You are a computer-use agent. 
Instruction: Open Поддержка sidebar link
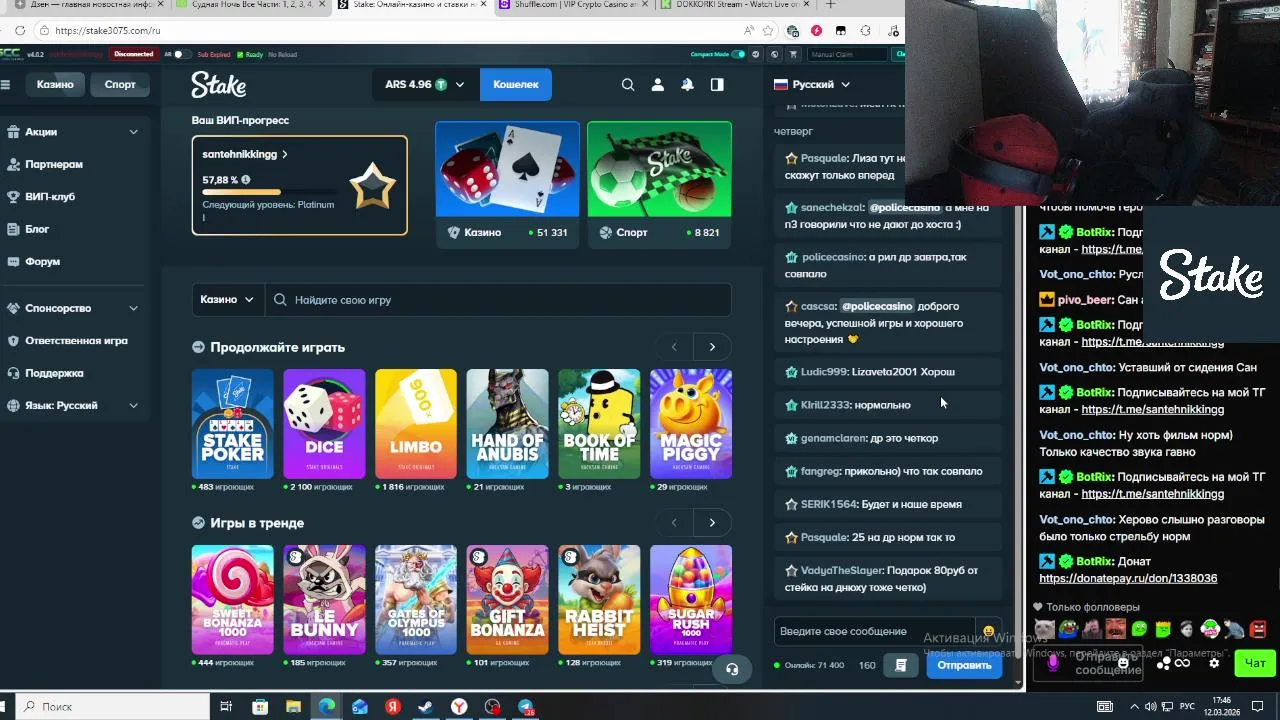coord(54,373)
